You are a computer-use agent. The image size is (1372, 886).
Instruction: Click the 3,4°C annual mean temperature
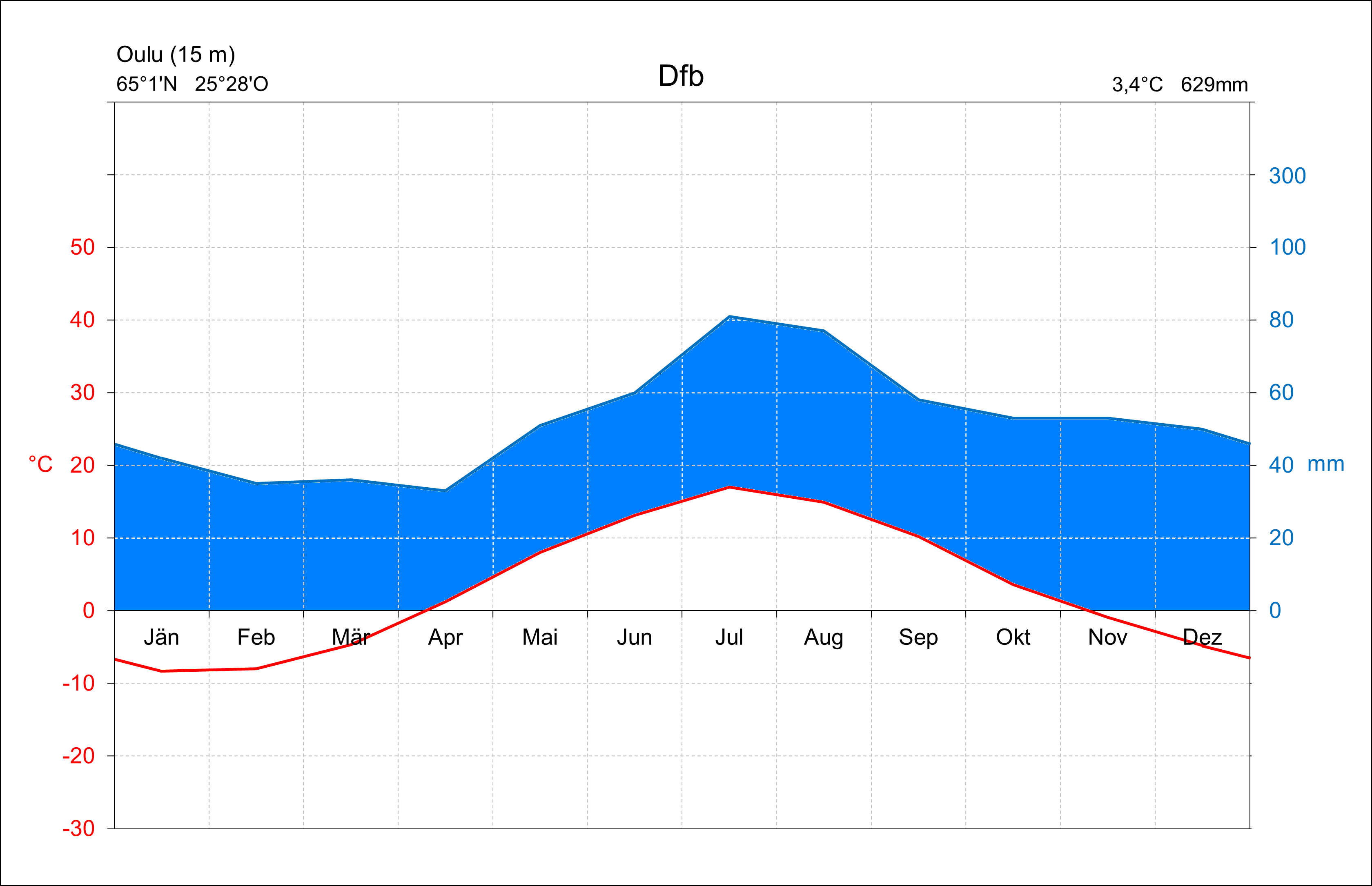click(1137, 85)
